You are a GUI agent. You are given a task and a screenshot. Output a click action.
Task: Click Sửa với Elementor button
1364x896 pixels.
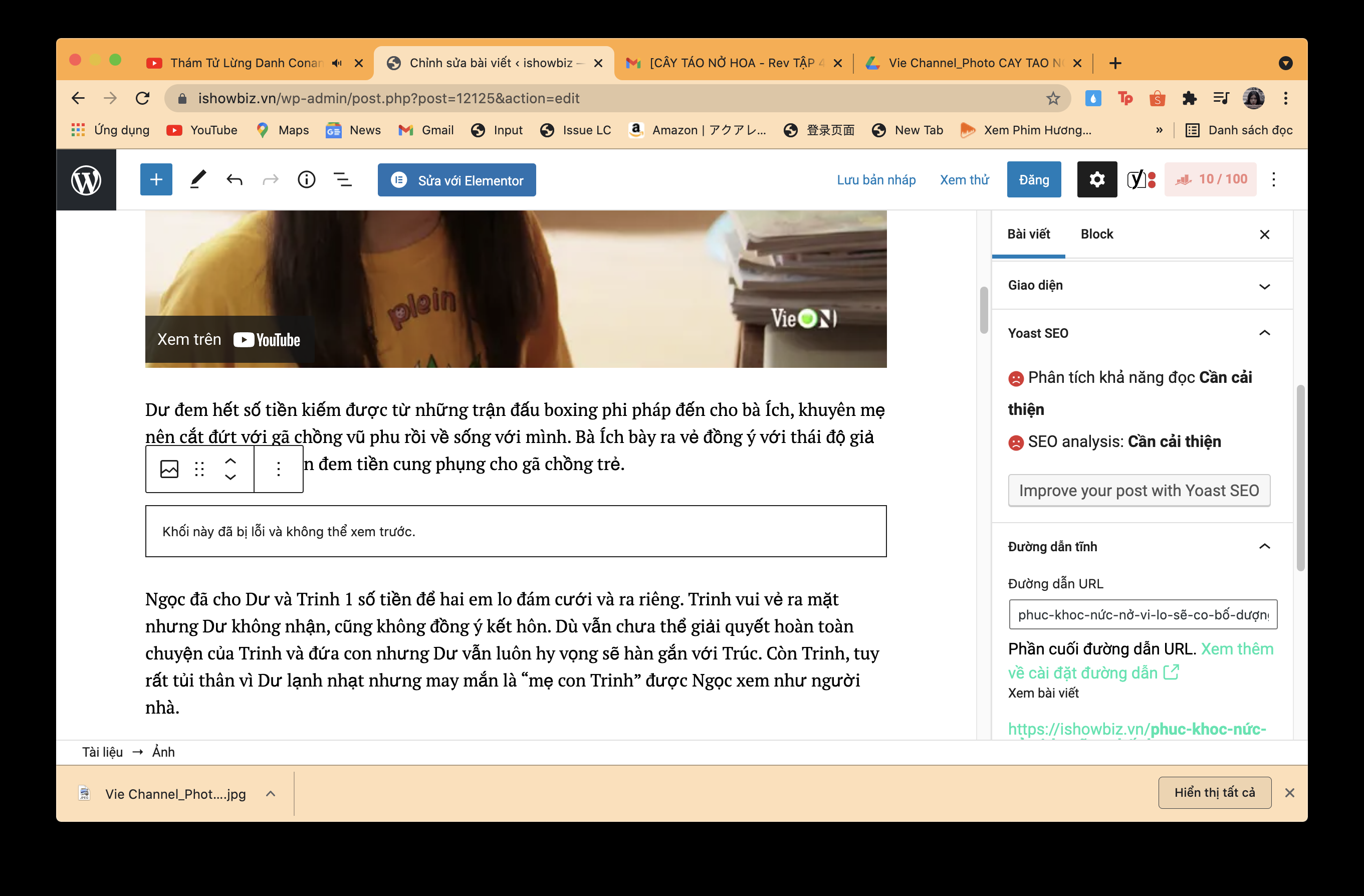457,180
